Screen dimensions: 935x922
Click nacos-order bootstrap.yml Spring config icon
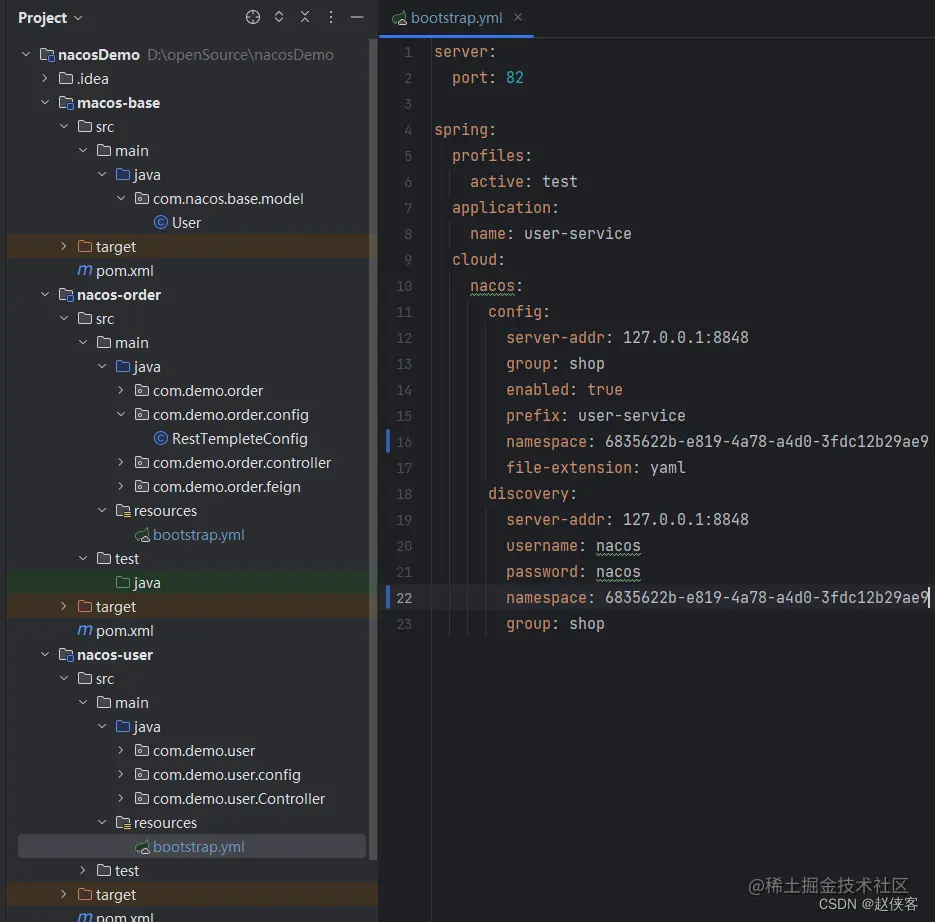click(142, 535)
